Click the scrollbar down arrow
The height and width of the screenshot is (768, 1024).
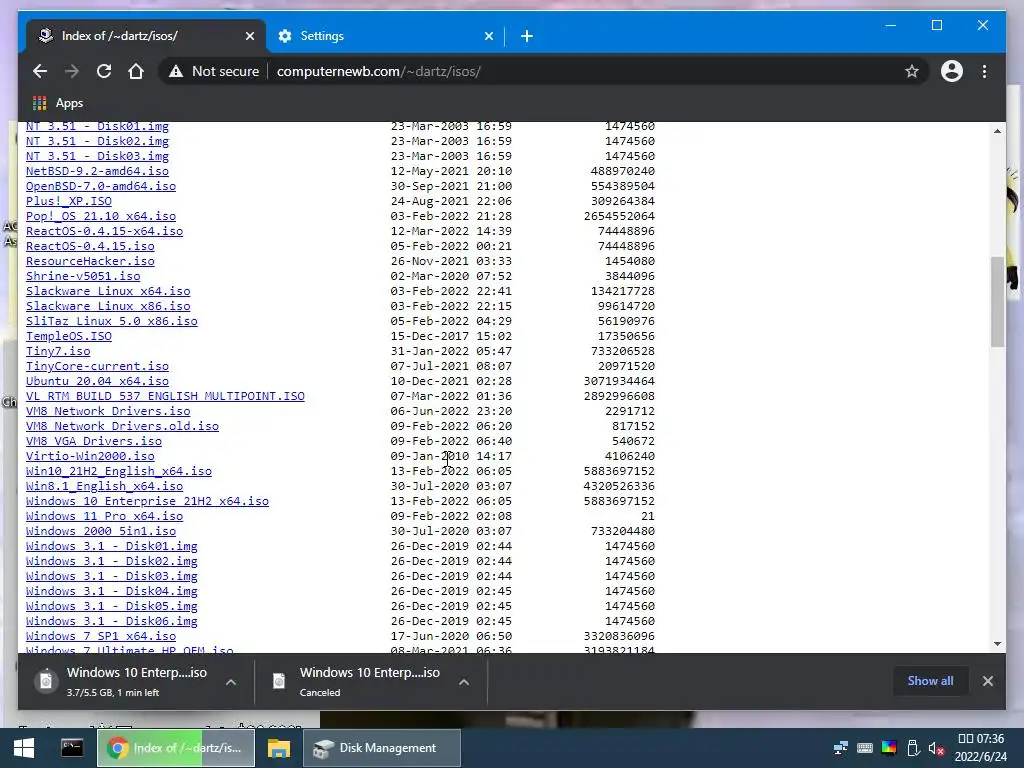click(x=997, y=644)
